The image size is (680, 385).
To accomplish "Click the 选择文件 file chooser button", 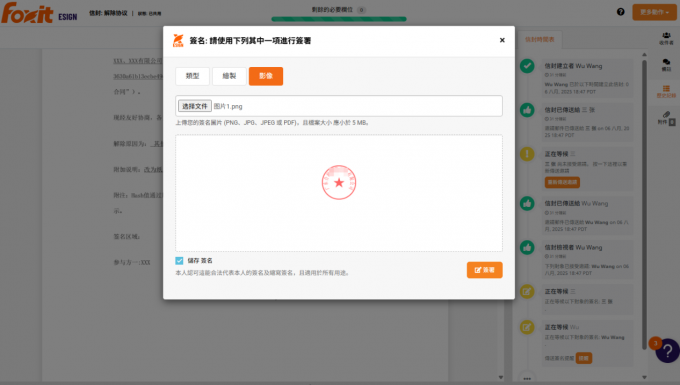I will [195, 106].
